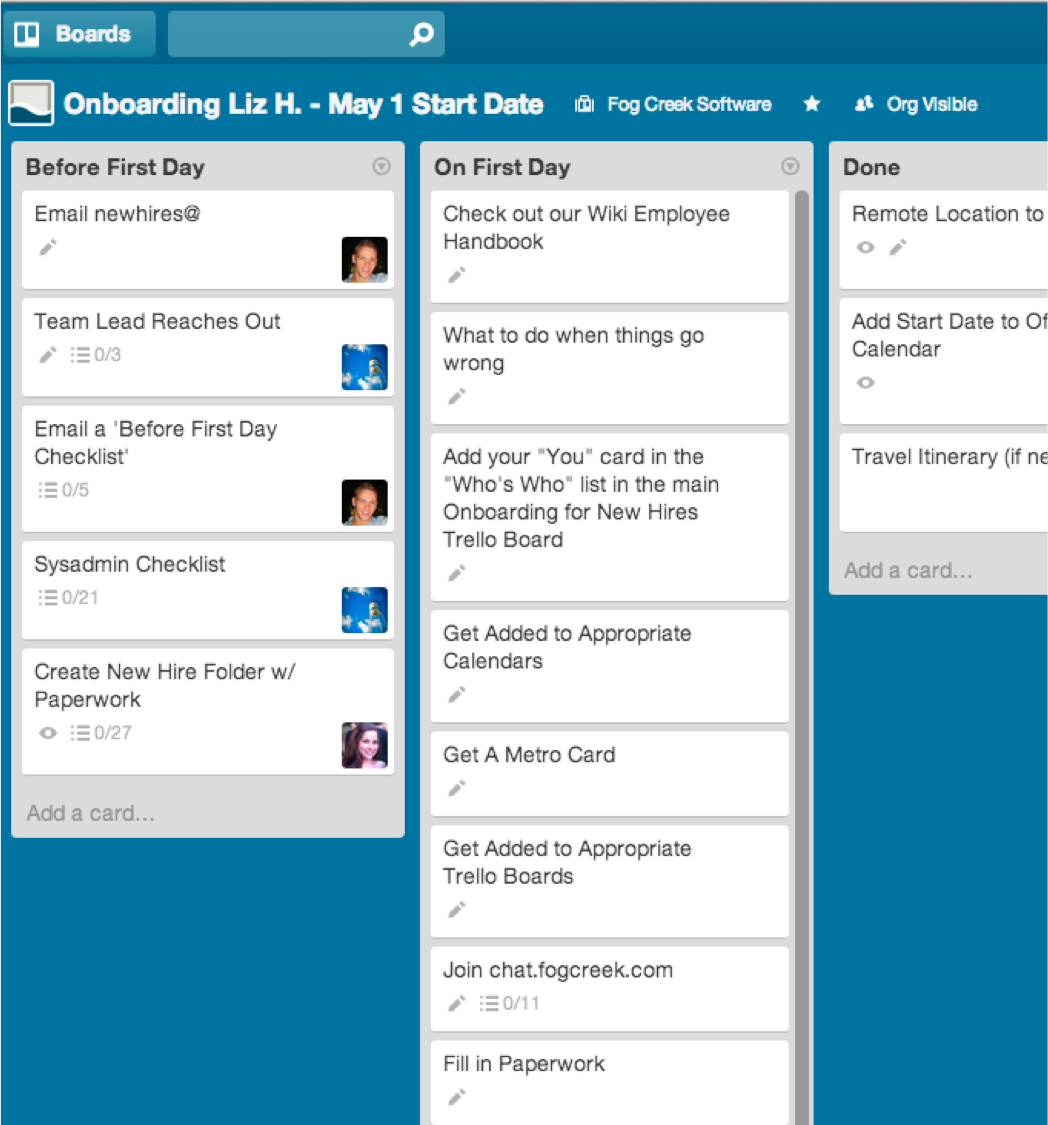Click 'Add a card…' in Before First Day
This screenshot has height=1125, width=1048.
pyautogui.click(x=91, y=813)
